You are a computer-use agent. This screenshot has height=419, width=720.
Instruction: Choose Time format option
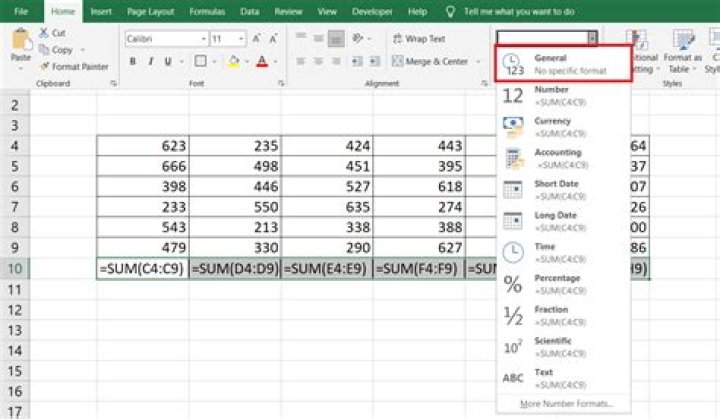[x=563, y=253]
